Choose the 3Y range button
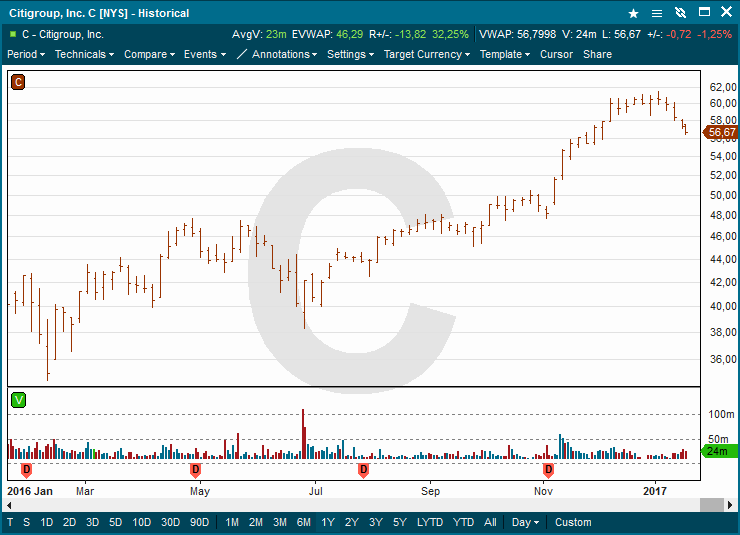 click(376, 522)
